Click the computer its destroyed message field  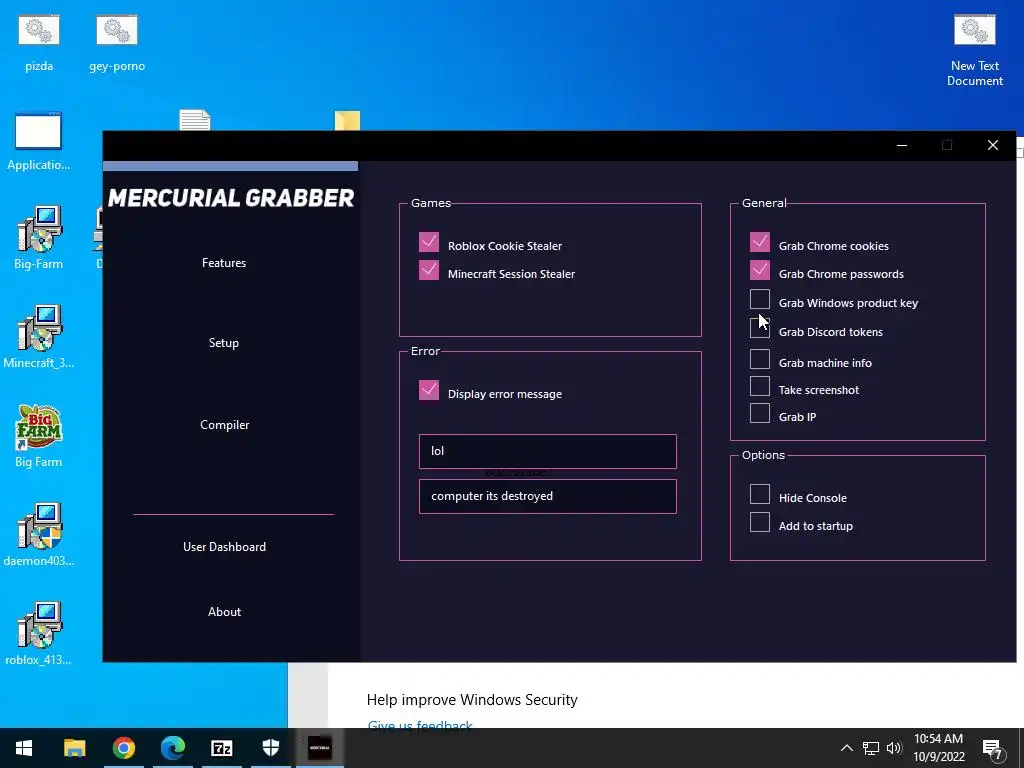click(547, 496)
